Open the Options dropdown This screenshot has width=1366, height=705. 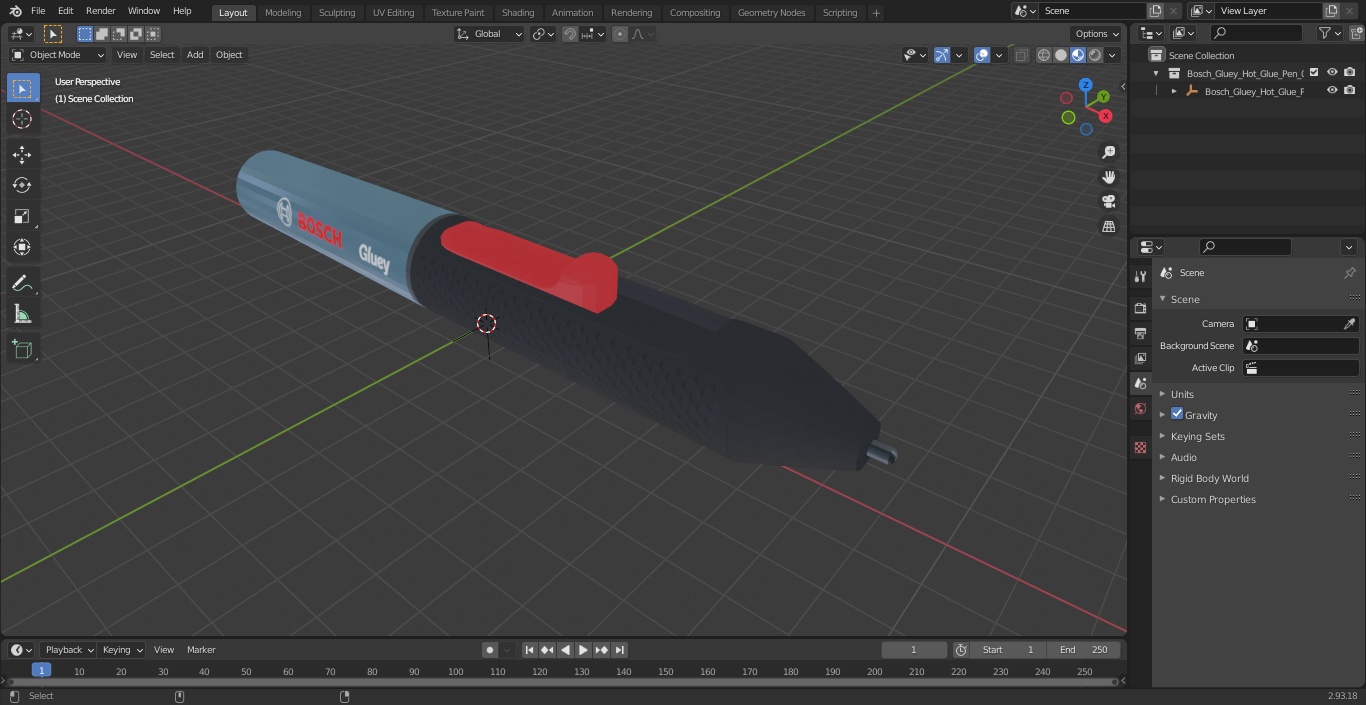1097,34
